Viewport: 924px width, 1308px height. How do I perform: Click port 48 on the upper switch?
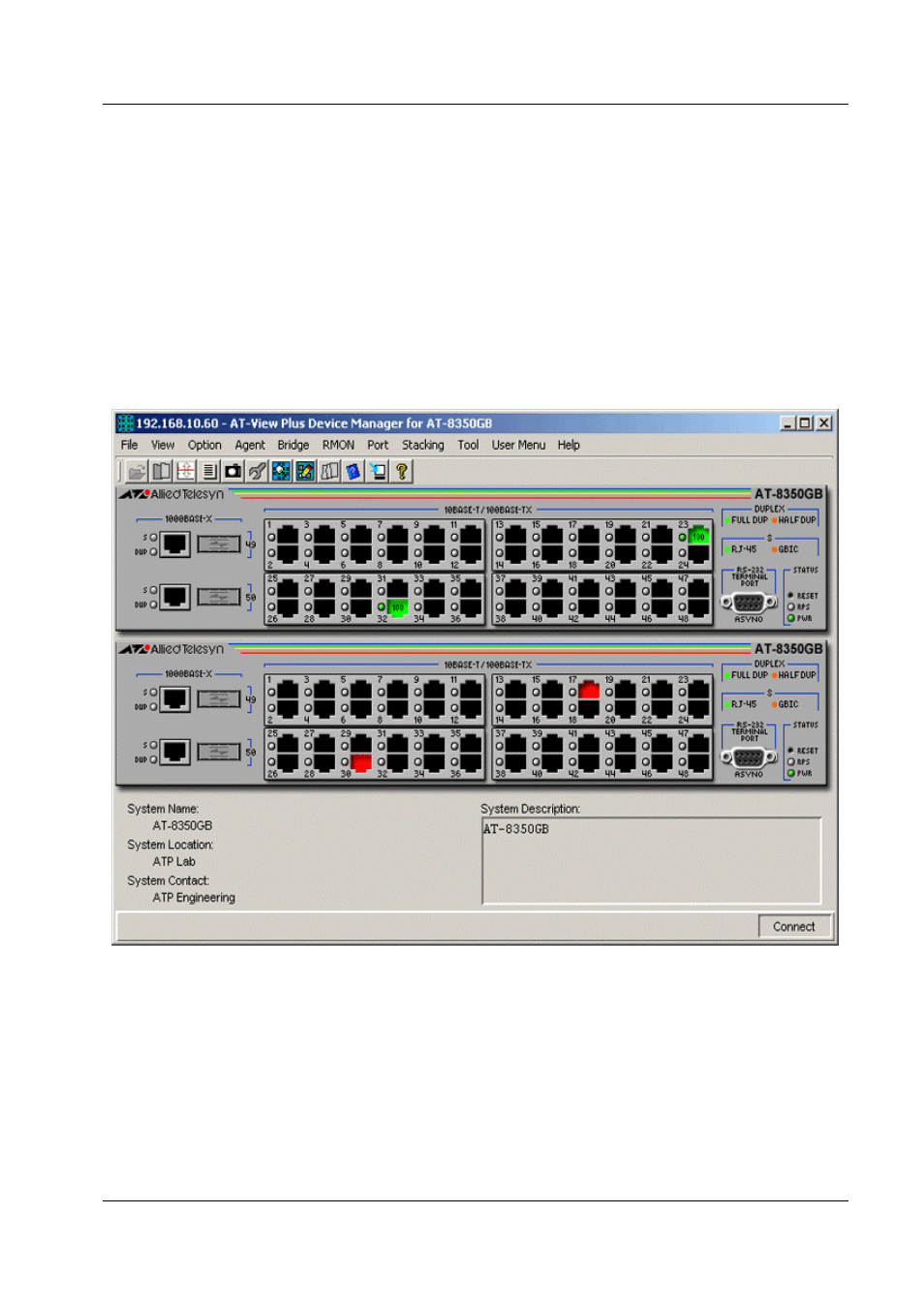click(698, 607)
